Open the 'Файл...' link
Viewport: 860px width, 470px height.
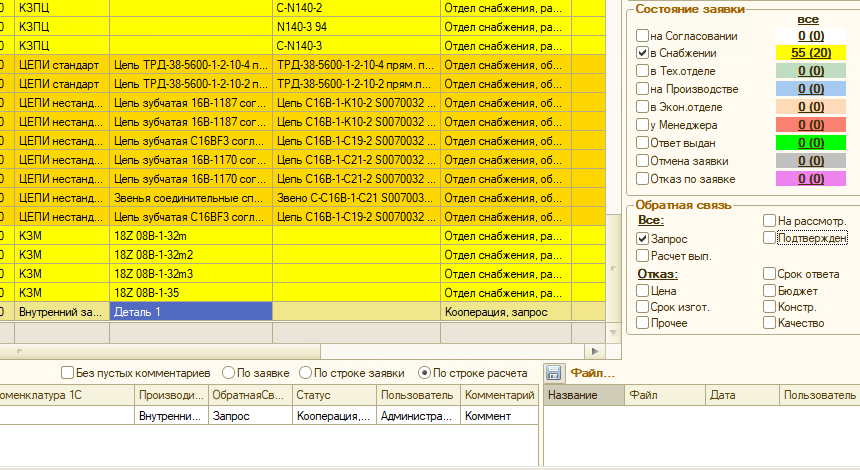click(x=592, y=373)
